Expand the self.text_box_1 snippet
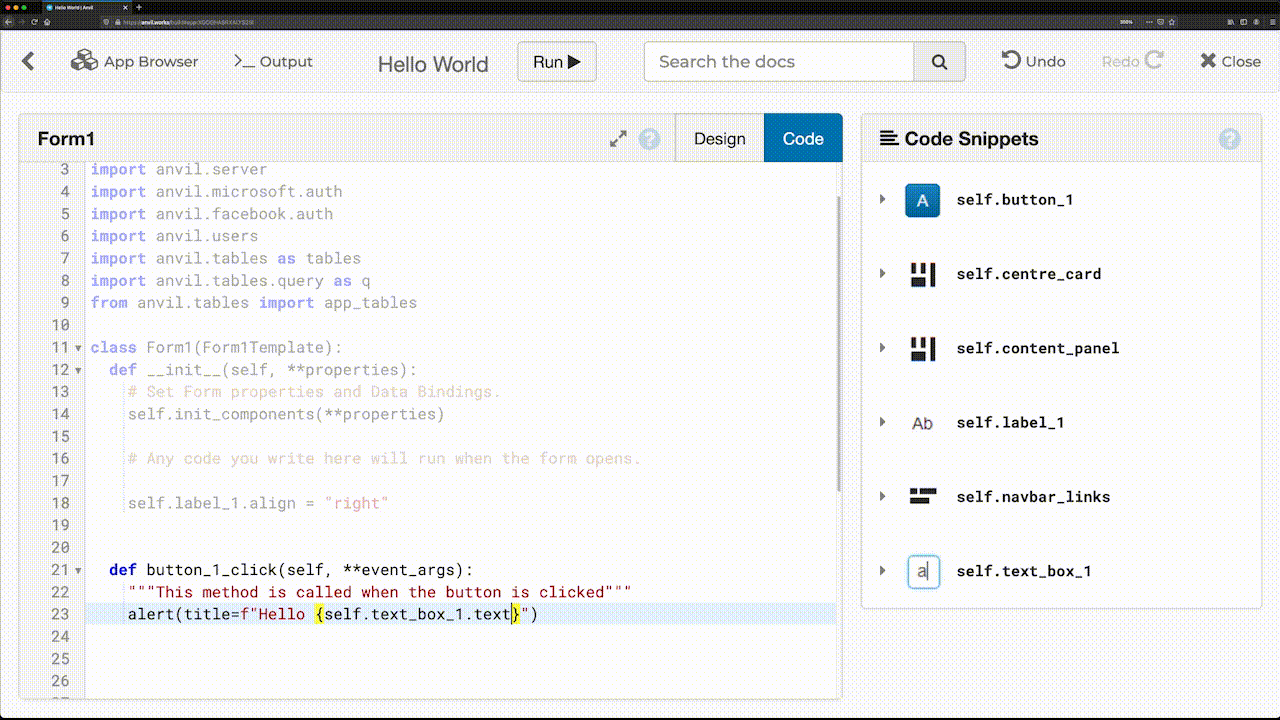The image size is (1280, 720). pos(883,571)
